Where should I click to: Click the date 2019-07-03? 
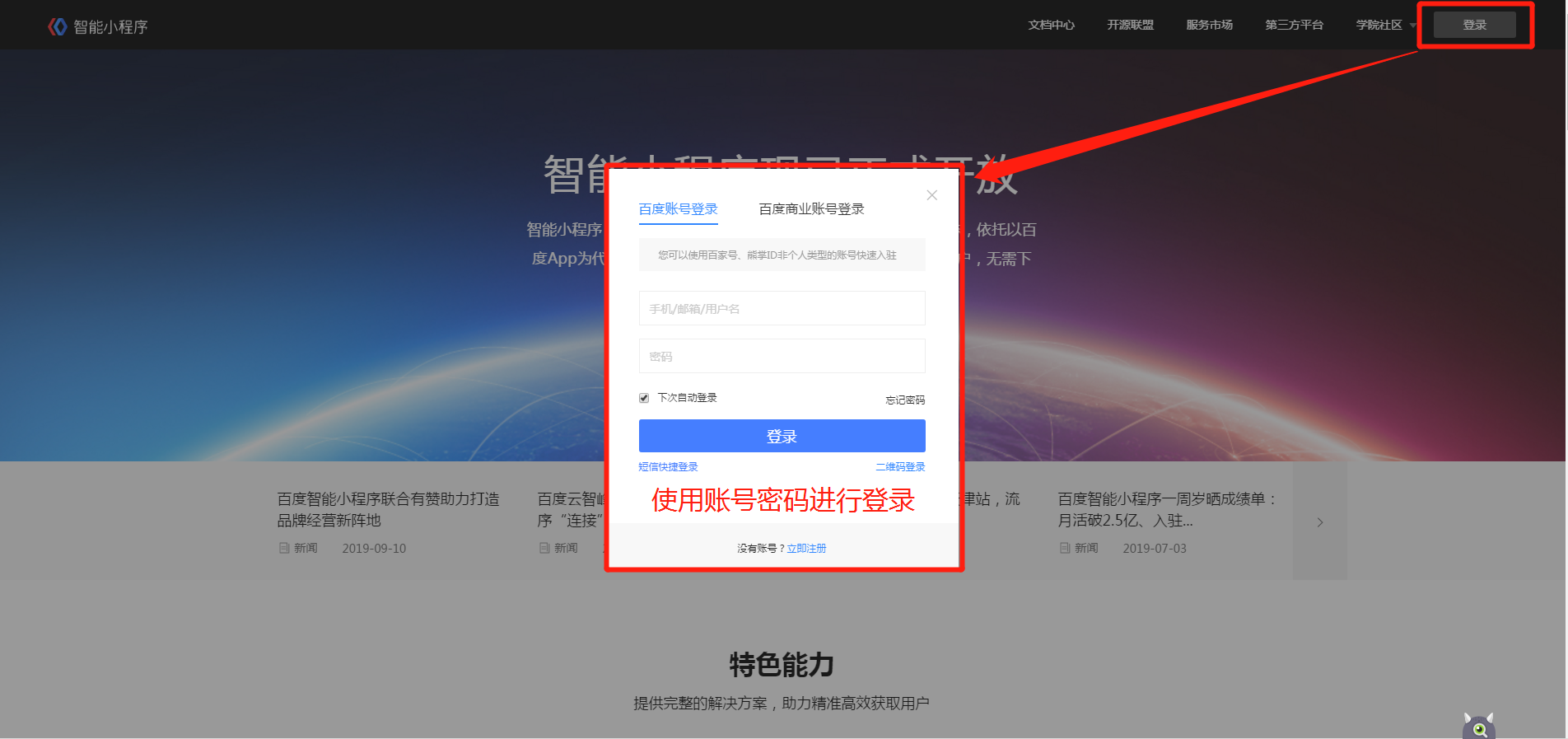point(1155,549)
